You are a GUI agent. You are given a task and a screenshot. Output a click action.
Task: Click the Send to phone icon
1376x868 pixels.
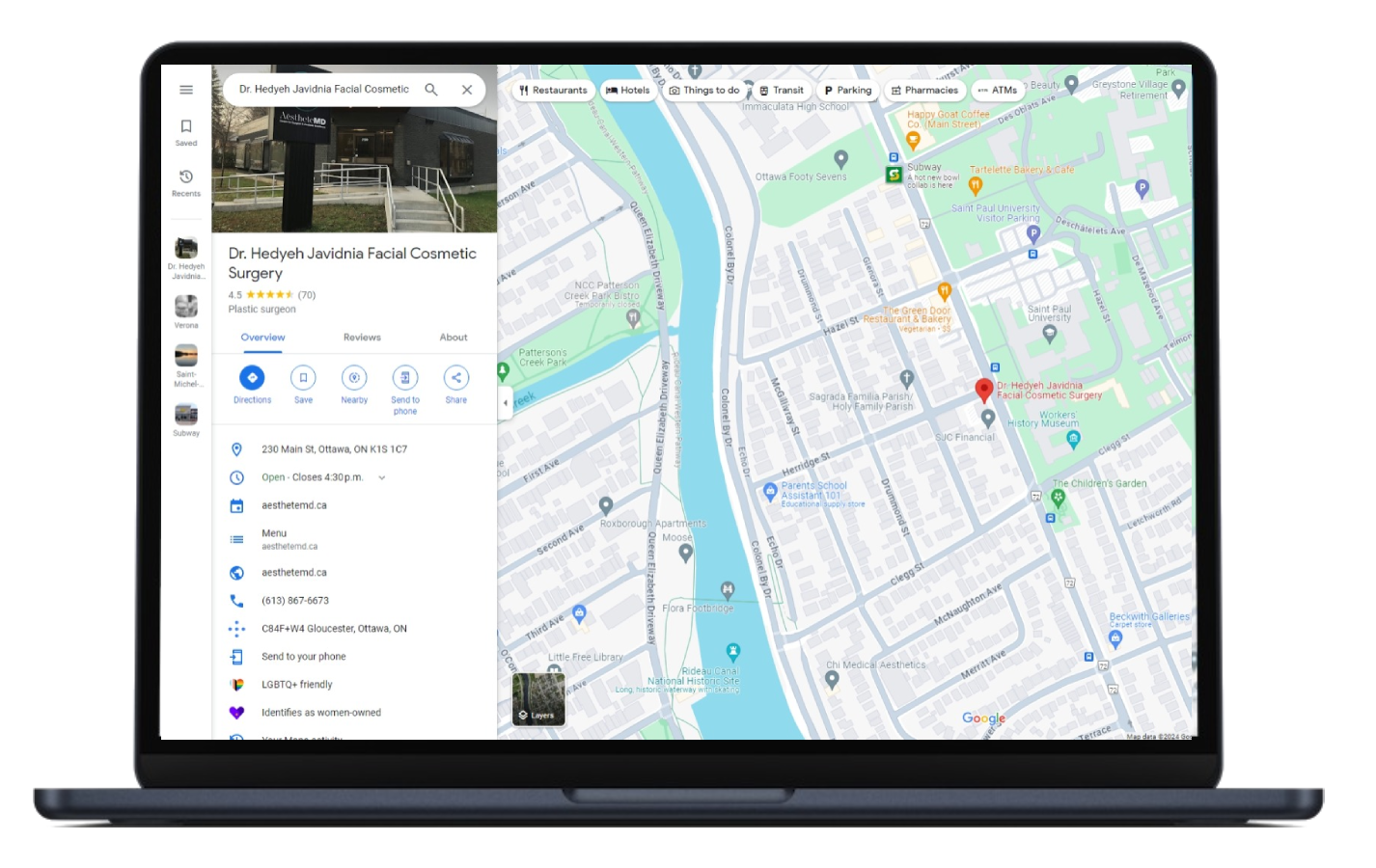[x=405, y=378]
